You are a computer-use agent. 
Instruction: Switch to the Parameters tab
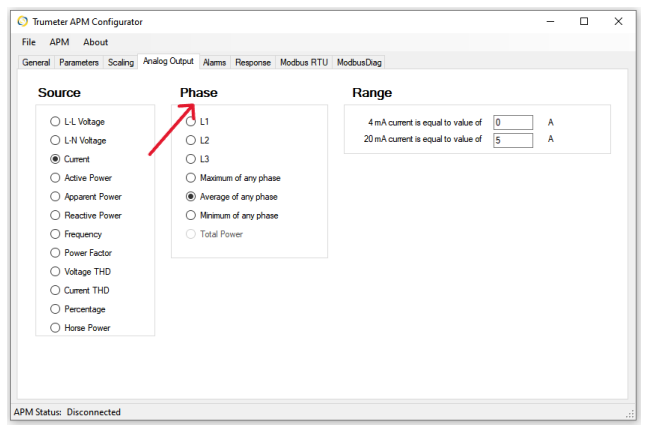79,62
